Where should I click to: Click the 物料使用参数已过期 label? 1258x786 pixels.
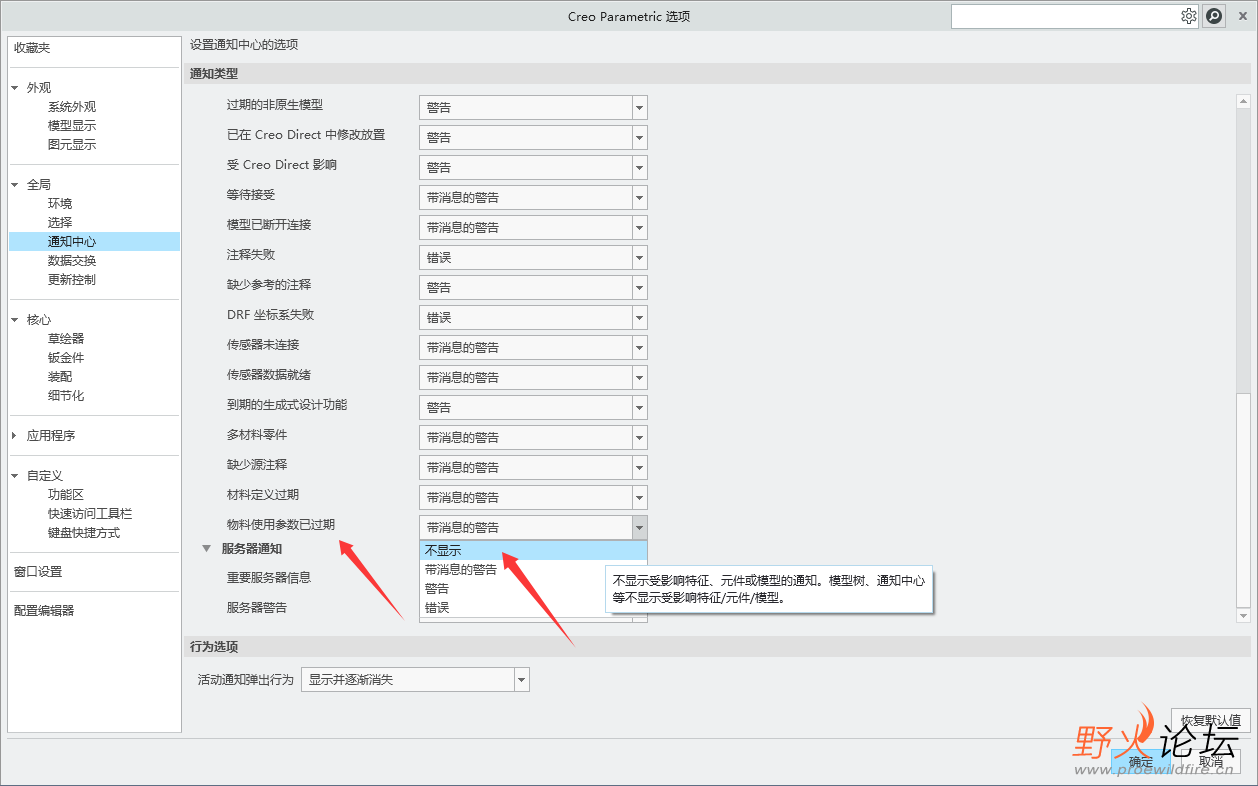pos(281,525)
